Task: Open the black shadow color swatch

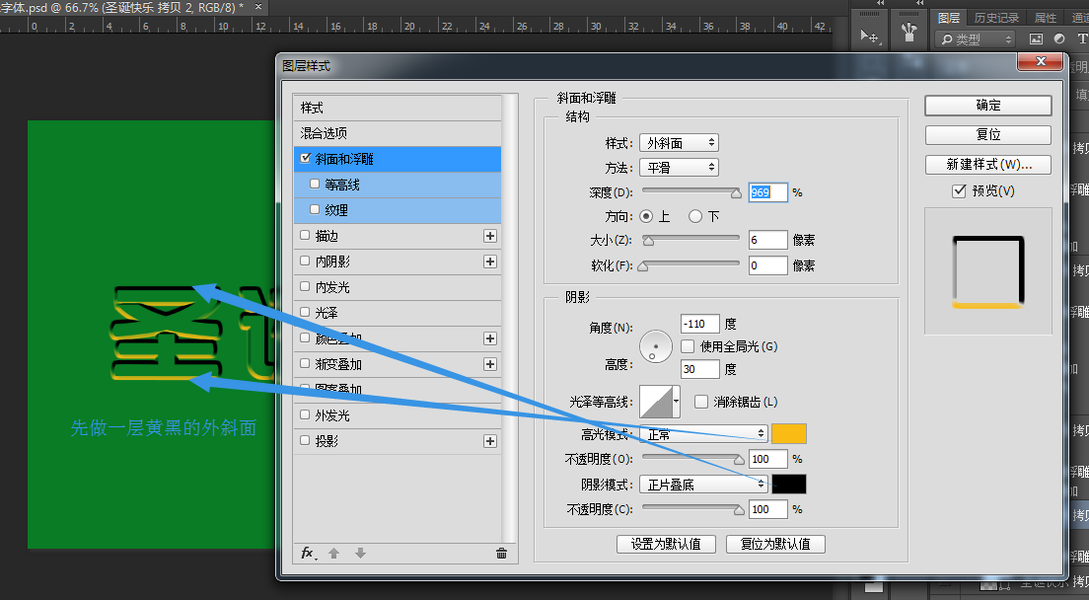Action: pyautogui.click(x=789, y=484)
